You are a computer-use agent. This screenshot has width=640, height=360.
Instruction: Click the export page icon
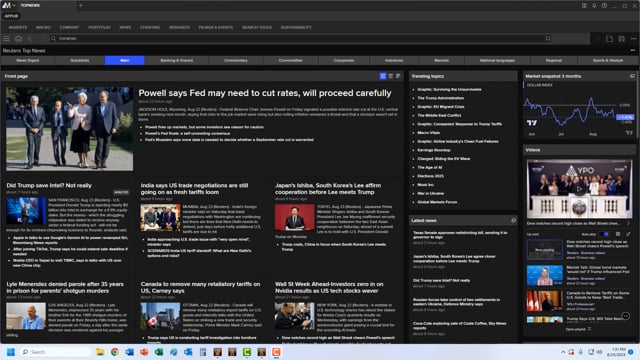tap(609, 38)
